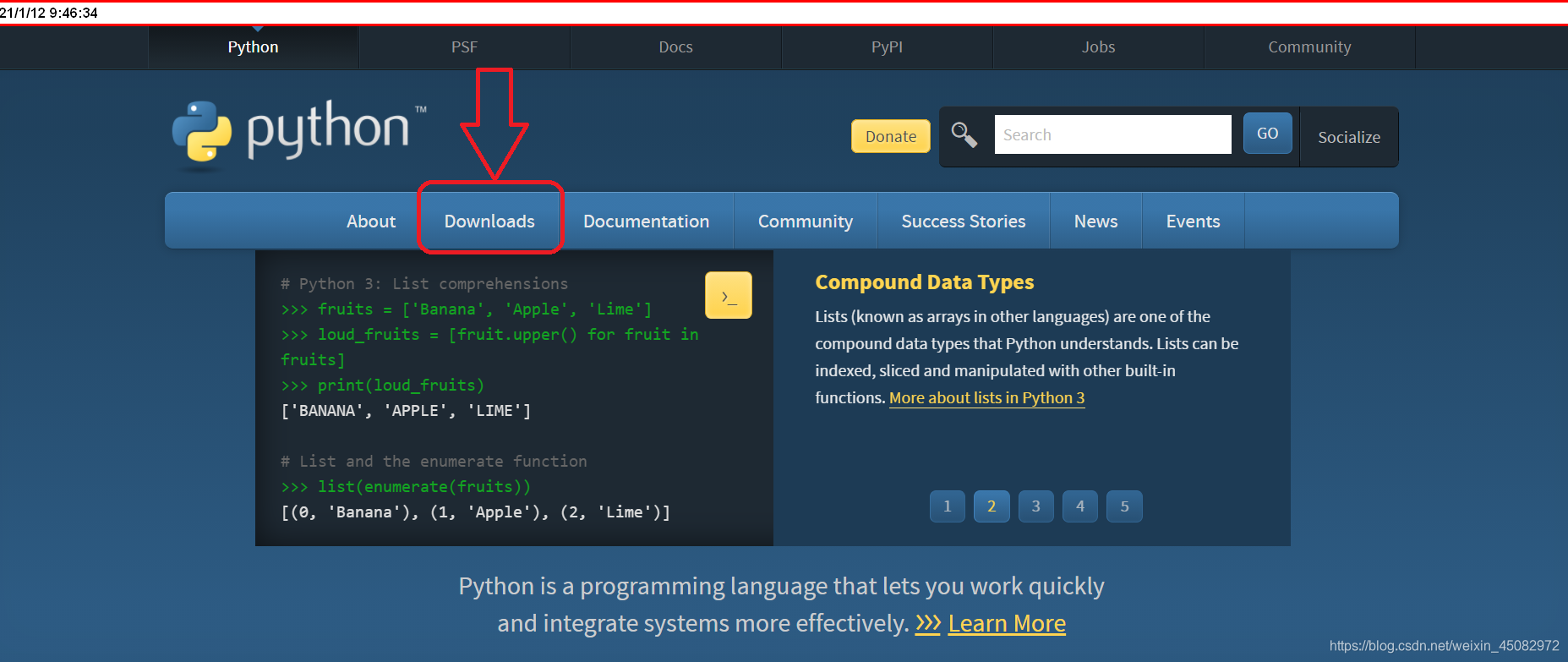The width and height of the screenshot is (1568, 662).
Task: Open the Events navigation menu
Action: pos(1193,222)
